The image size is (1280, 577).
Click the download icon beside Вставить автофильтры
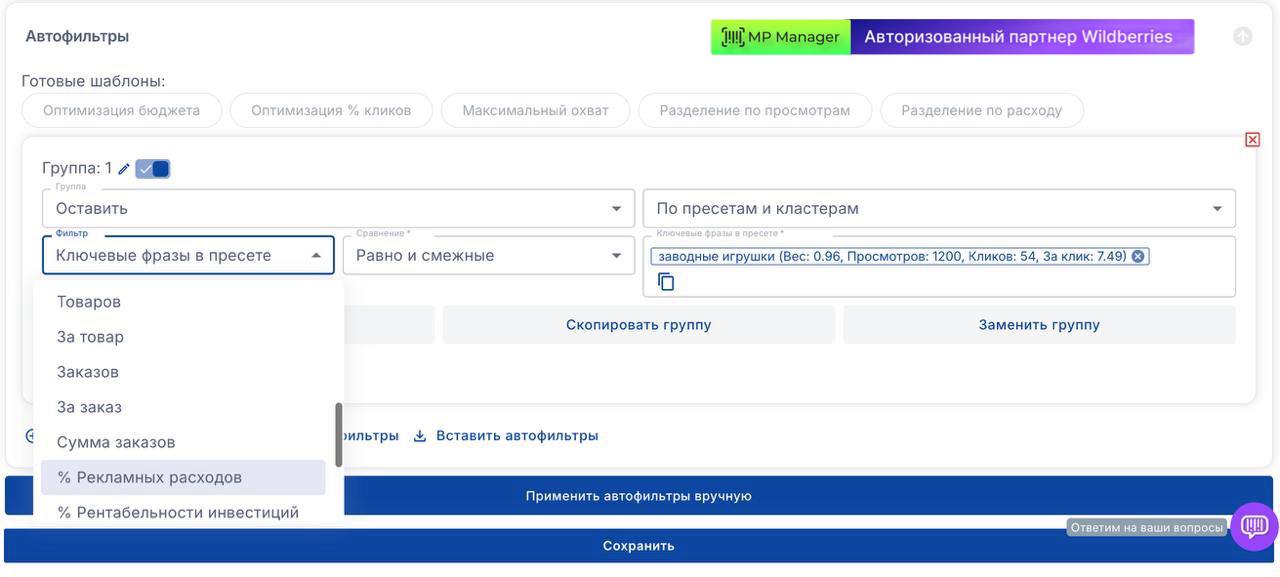pos(420,436)
